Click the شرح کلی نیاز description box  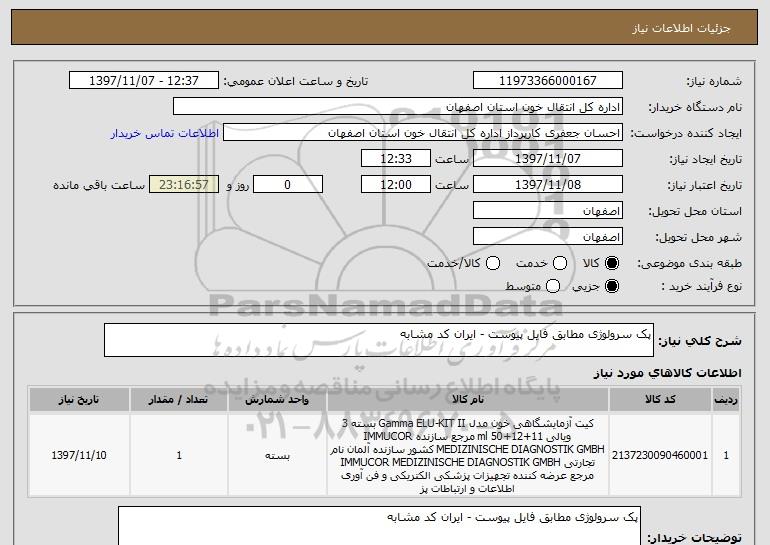pos(379,340)
